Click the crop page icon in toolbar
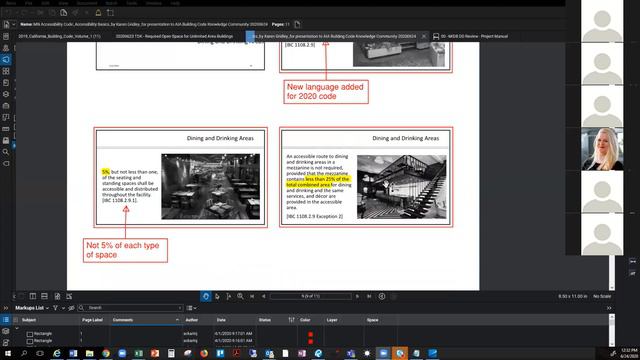Image resolution: width=640 pixels, height=360 pixels. coord(110,13)
